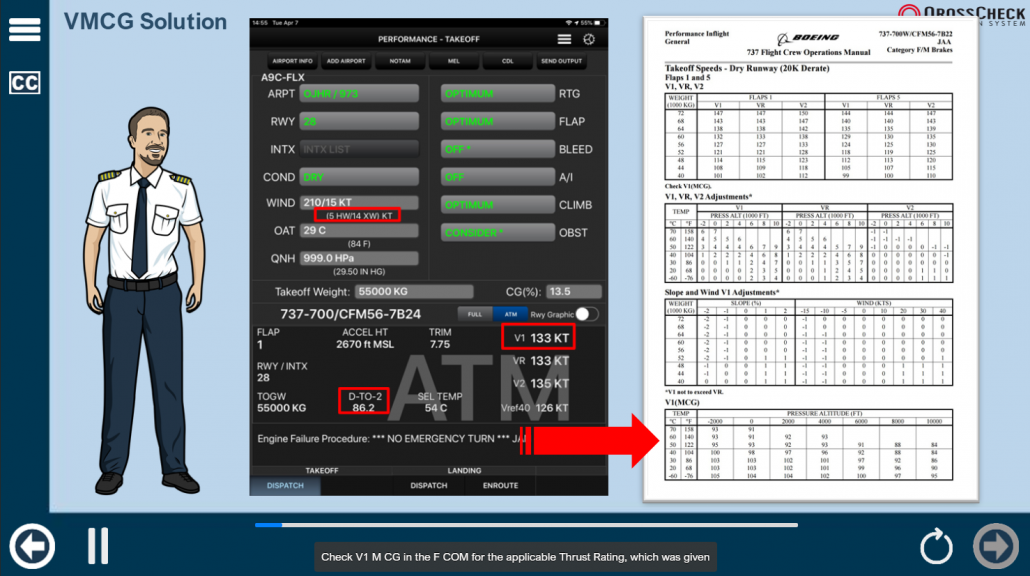Click the VMCG Solution slide title
This screenshot has width=1030, height=576.
point(145,22)
